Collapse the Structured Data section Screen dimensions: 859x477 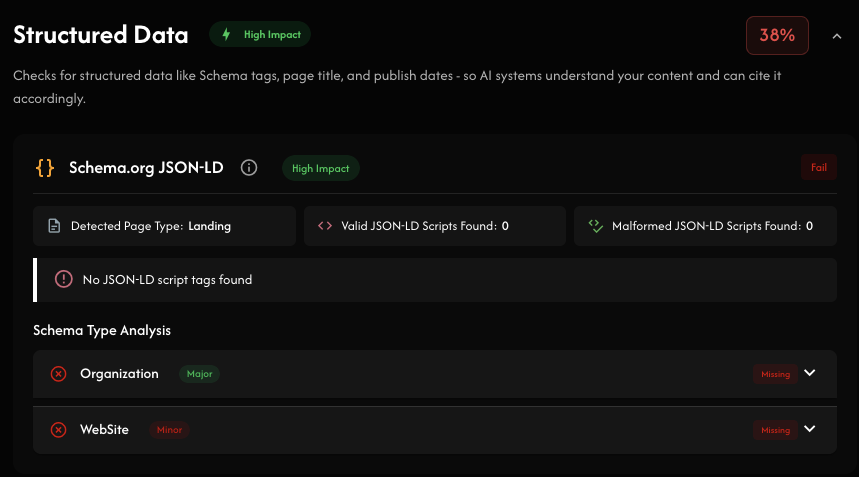pos(836,36)
